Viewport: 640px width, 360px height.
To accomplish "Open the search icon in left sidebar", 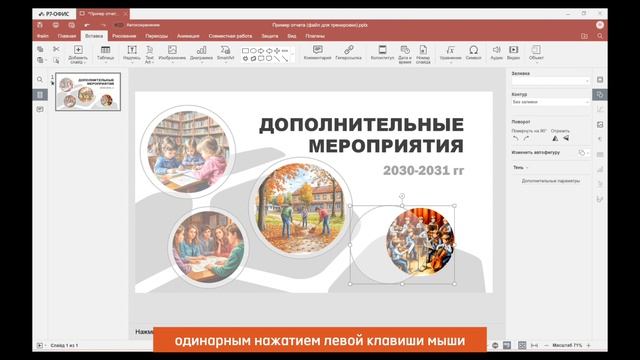I will tap(40, 80).
